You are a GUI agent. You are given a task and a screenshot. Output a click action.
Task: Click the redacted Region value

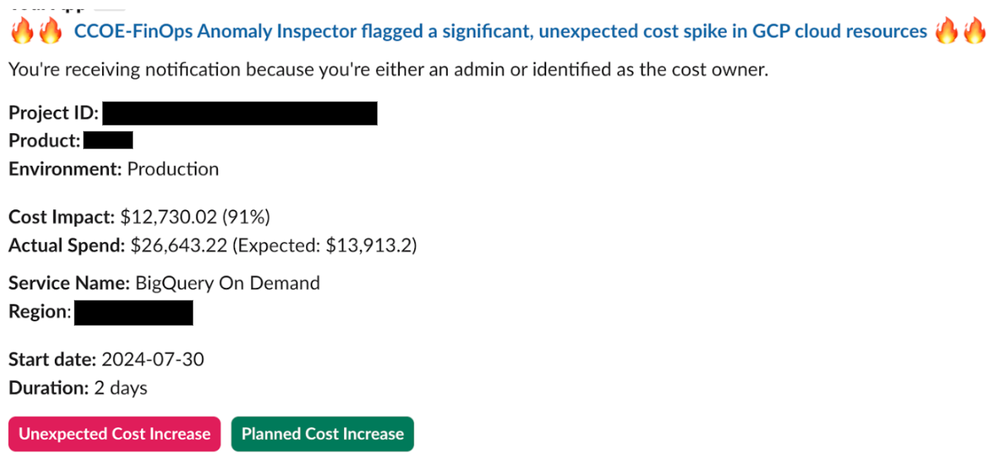click(133, 312)
